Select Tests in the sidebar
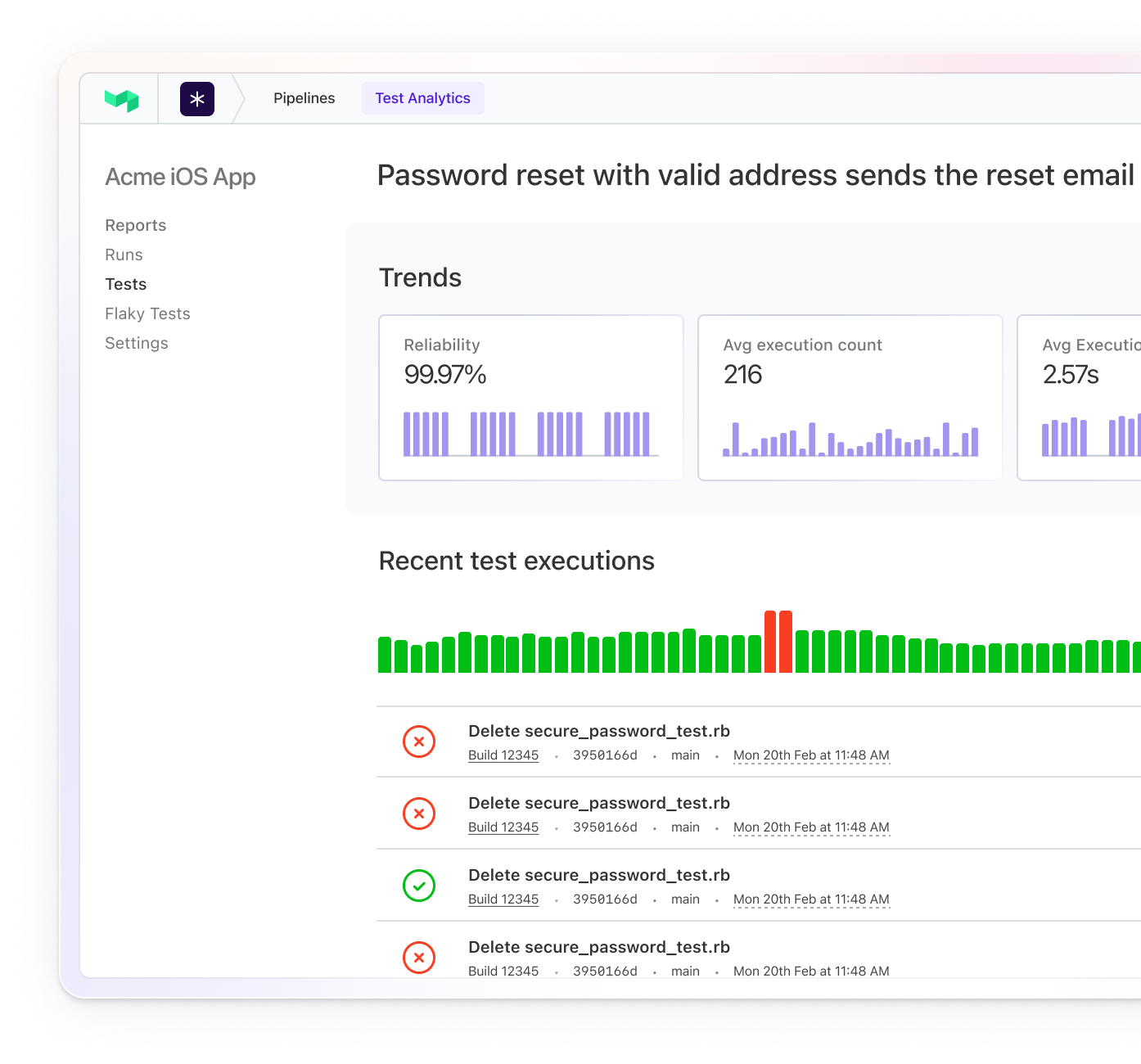 pyautogui.click(x=126, y=284)
